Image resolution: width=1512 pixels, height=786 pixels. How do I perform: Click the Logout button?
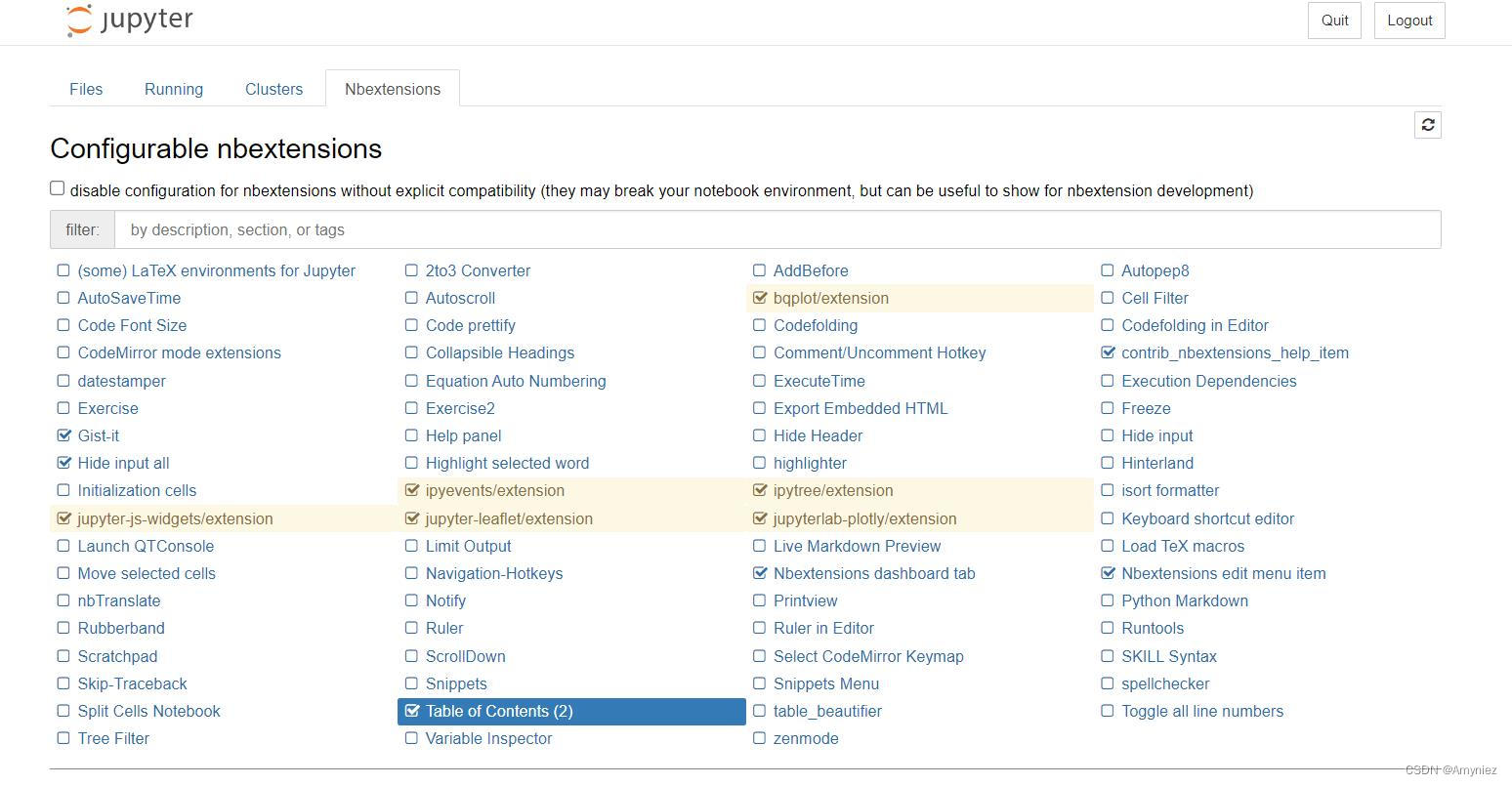1409,21
